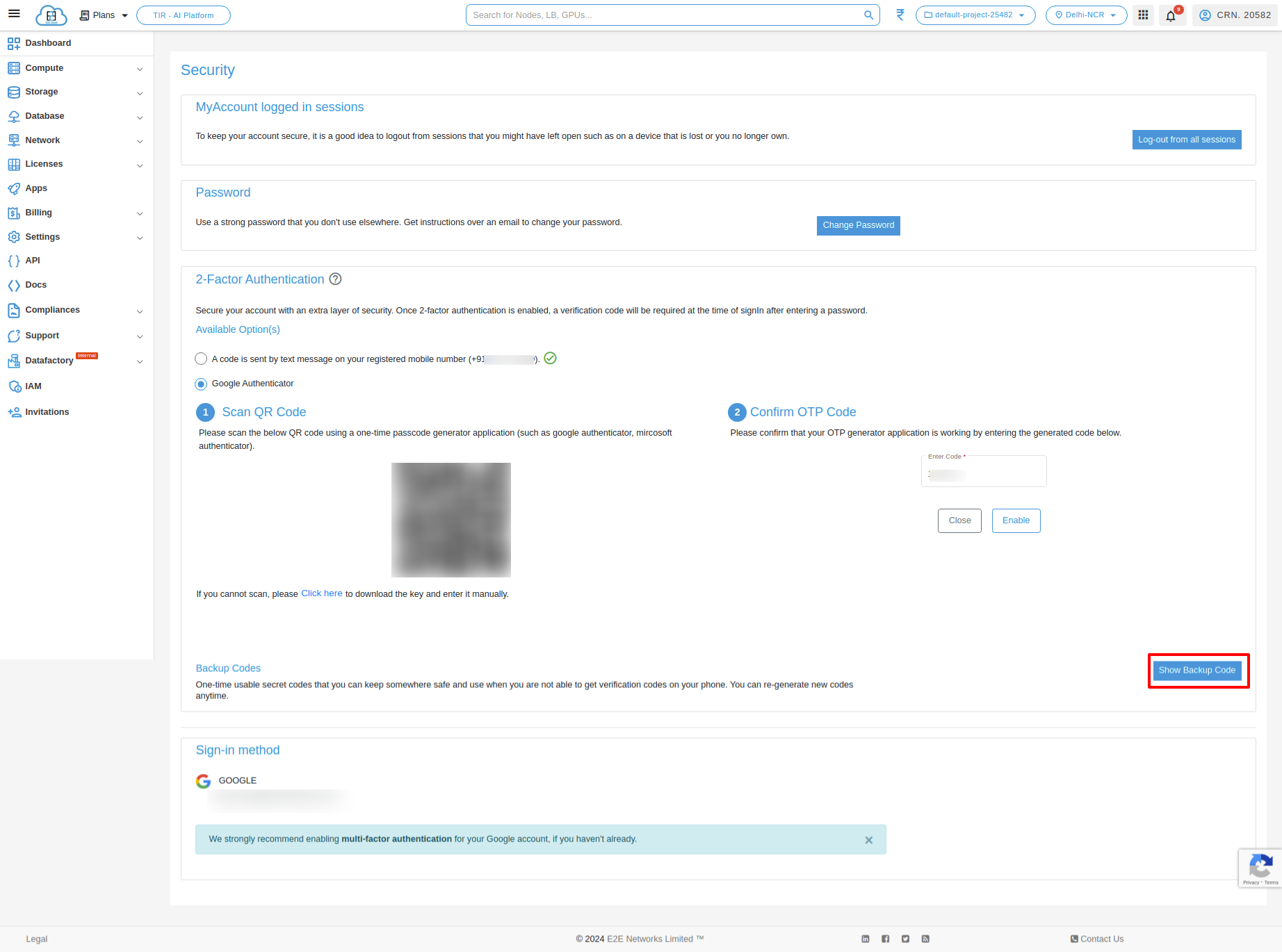Click the Support sidebar icon
The height and width of the screenshot is (952, 1282).
[x=14, y=336]
